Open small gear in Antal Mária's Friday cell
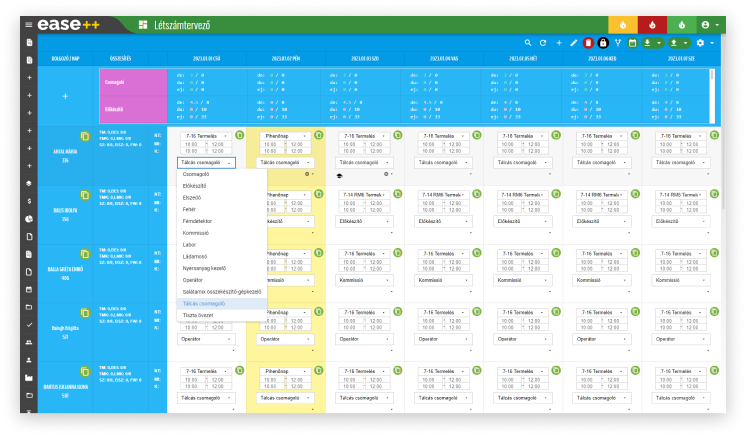Image resolution: width=746 pixels, height=438 pixels. (x=308, y=174)
